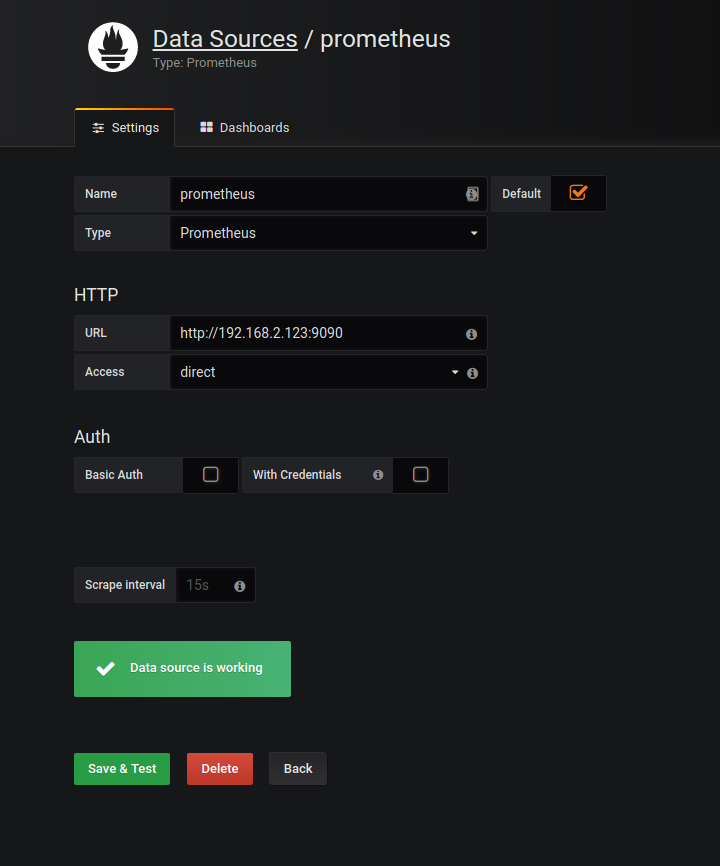Switch to the Settings tab

(125, 128)
